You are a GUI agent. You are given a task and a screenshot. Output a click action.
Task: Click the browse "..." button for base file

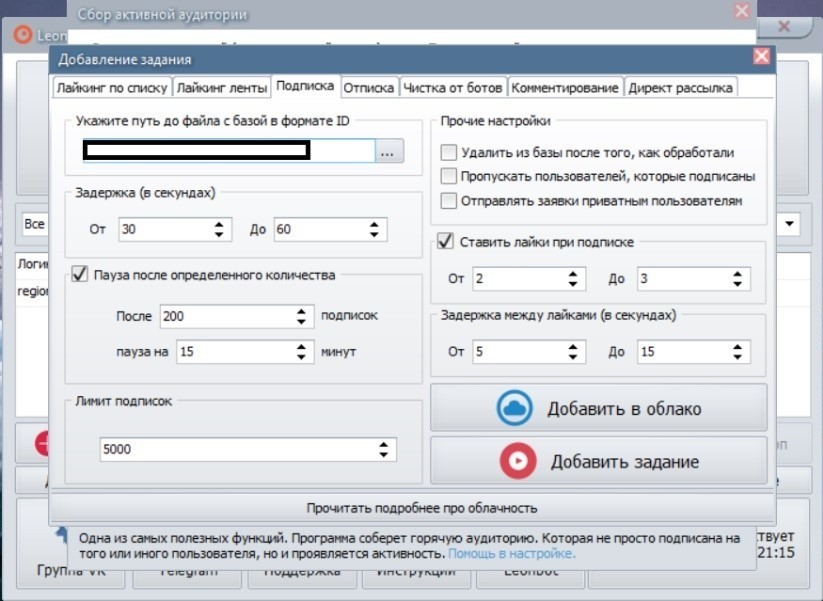[x=389, y=151]
